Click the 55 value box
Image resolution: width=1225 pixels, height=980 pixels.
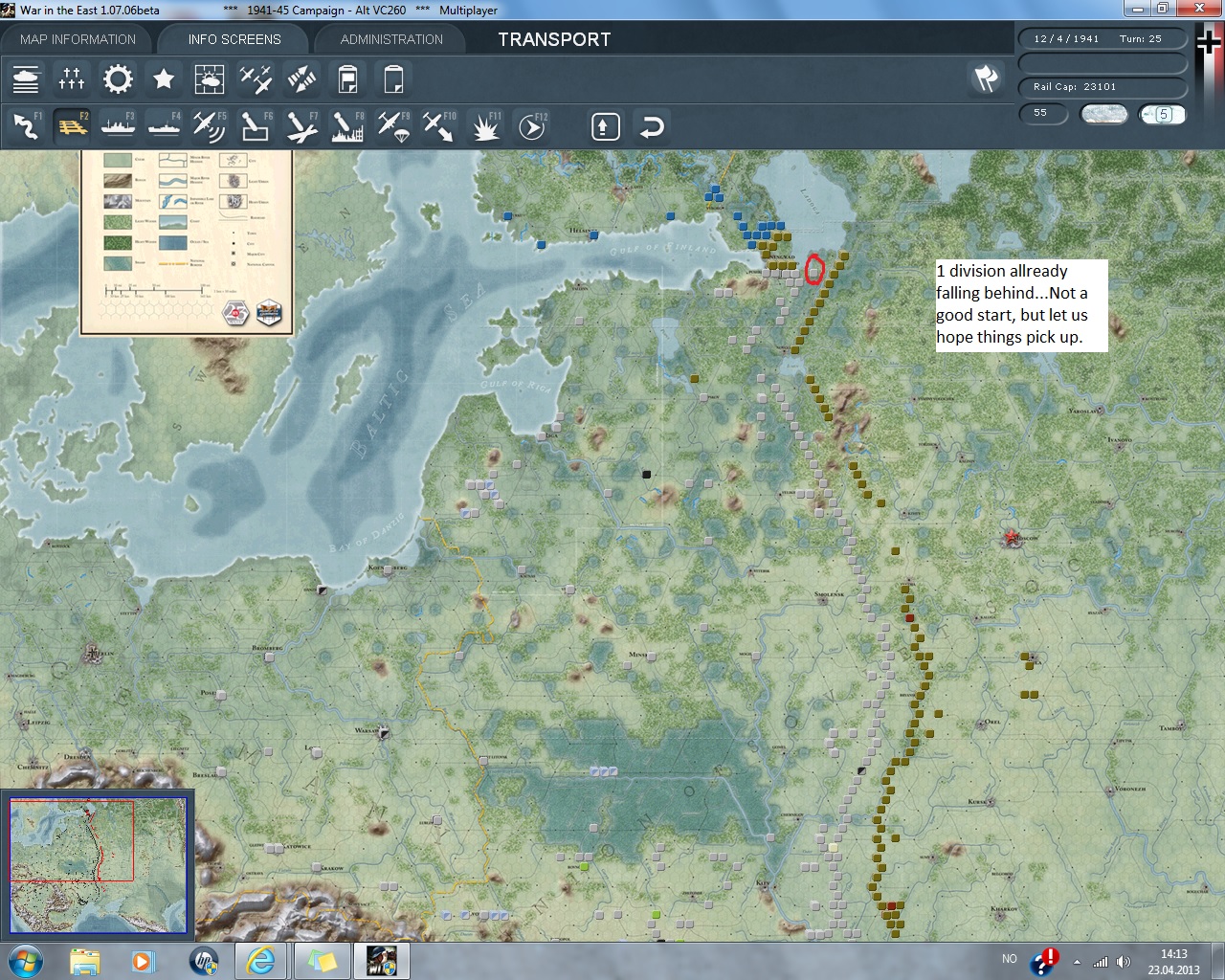[x=1043, y=114]
